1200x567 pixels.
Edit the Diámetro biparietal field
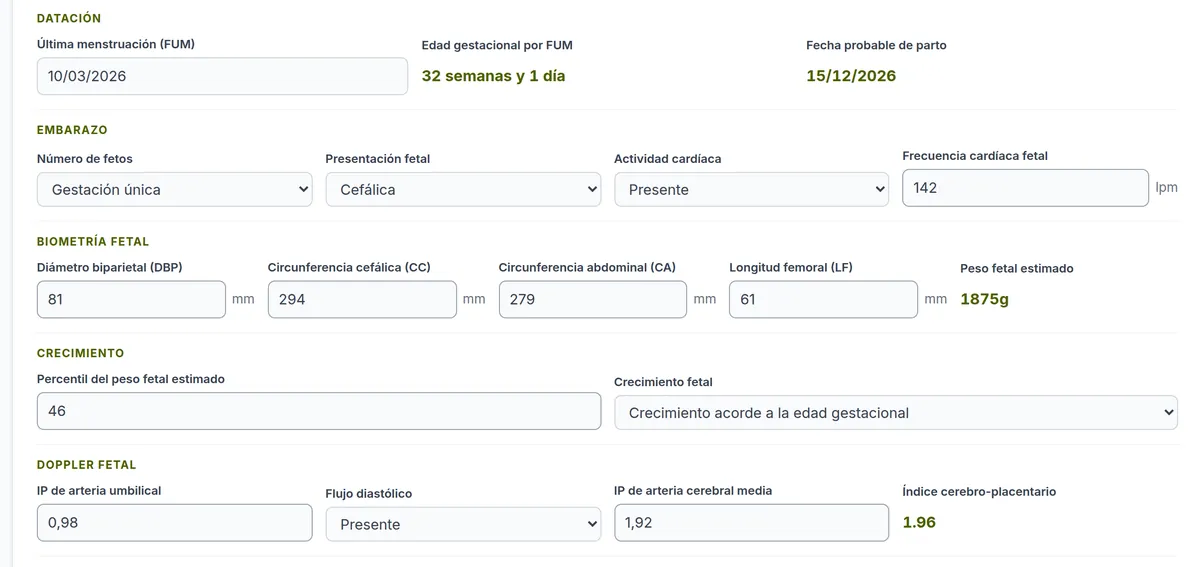point(131,299)
